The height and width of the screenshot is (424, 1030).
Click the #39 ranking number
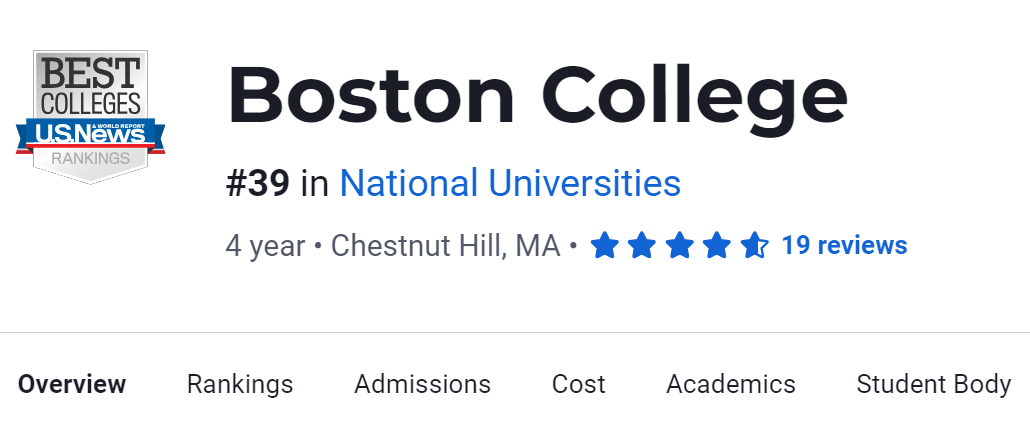pyautogui.click(x=258, y=184)
